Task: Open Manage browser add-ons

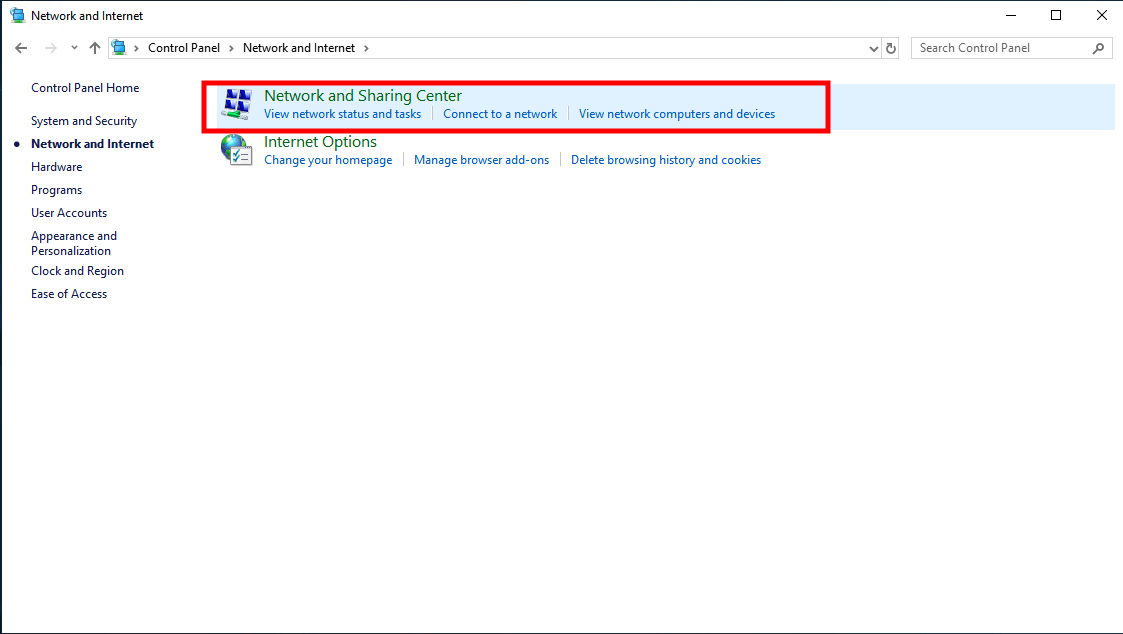Action: tap(481, 160)
